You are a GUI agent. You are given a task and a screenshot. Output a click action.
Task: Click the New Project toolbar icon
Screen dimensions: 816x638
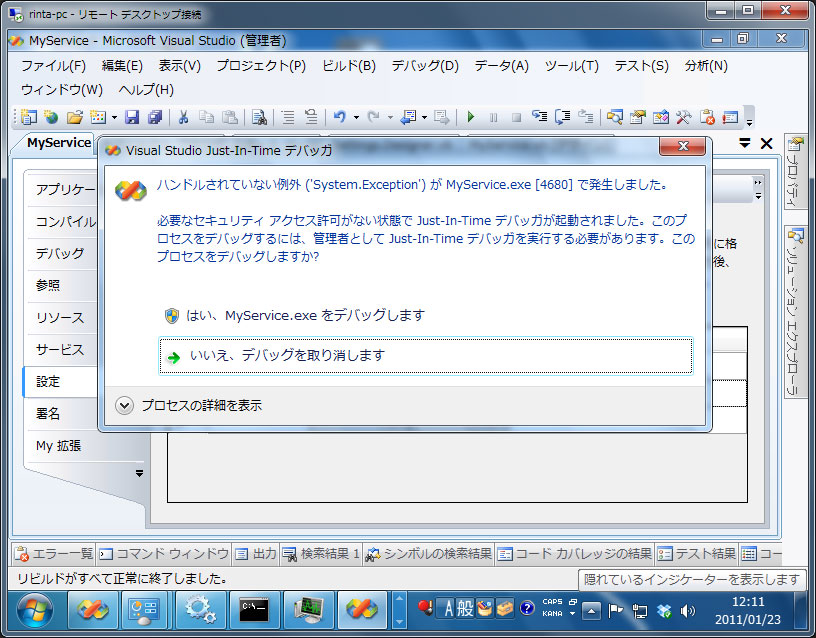pyautogui.click(x=29, y=117)
